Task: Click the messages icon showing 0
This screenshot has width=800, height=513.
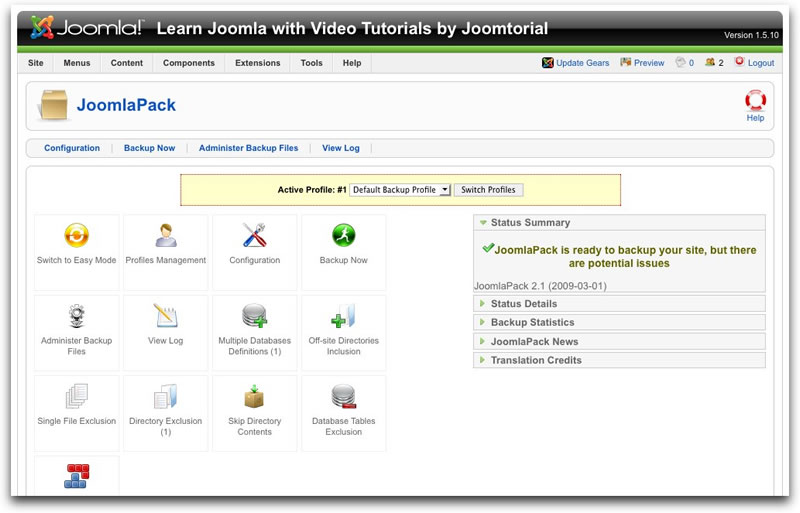Action: point(681,62)
